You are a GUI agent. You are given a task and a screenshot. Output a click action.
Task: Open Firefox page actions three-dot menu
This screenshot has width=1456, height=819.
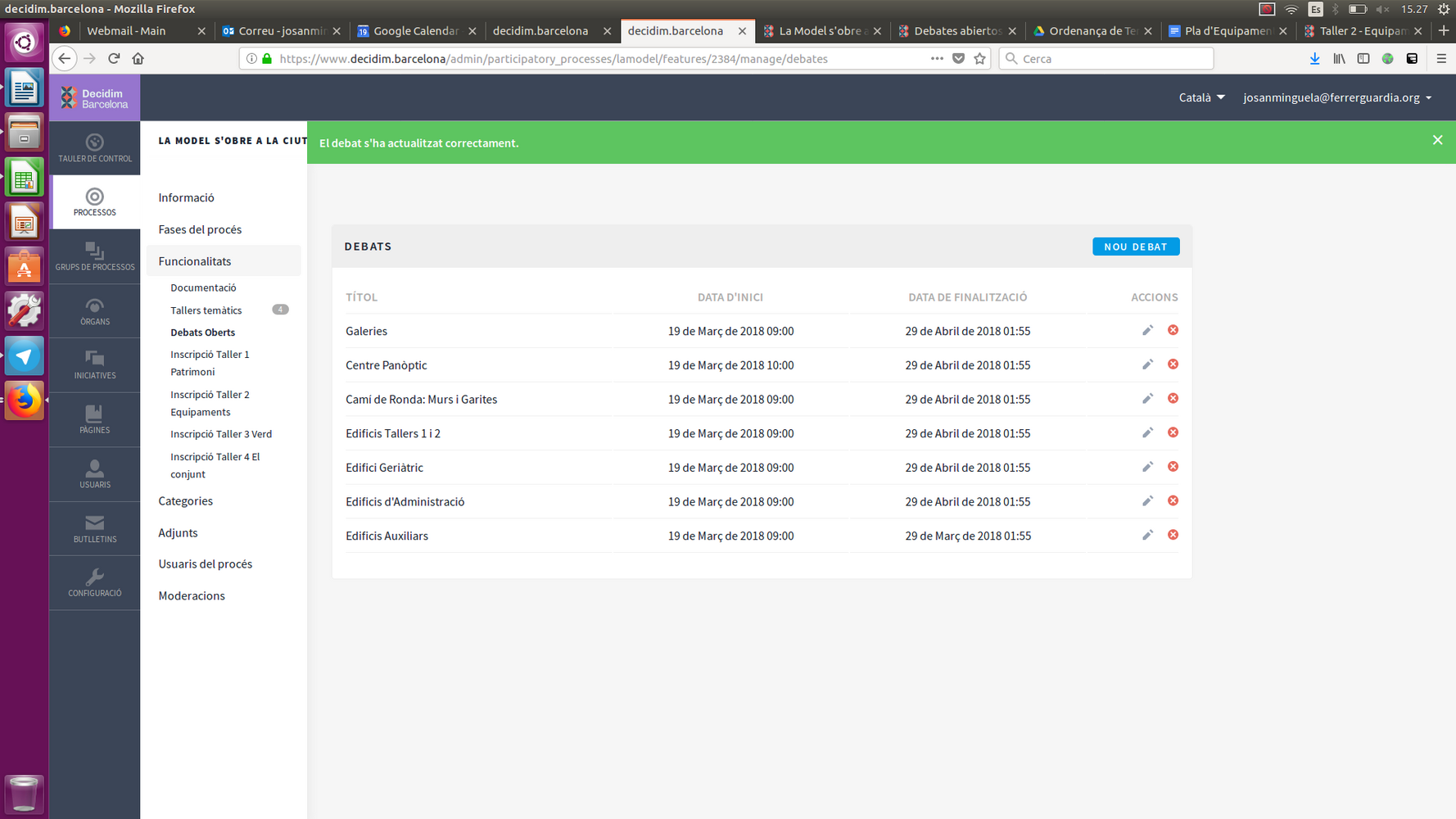[x=937, y=58]
